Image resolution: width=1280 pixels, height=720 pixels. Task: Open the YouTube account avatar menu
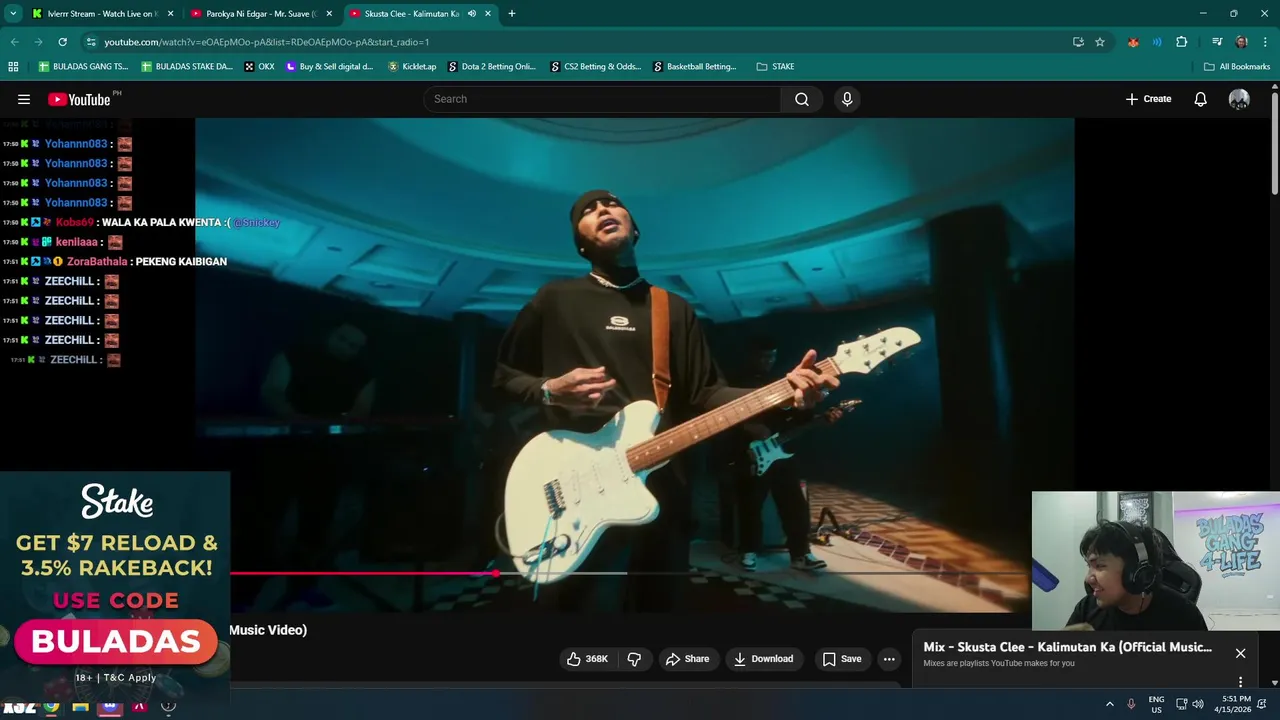point(1239,99)
